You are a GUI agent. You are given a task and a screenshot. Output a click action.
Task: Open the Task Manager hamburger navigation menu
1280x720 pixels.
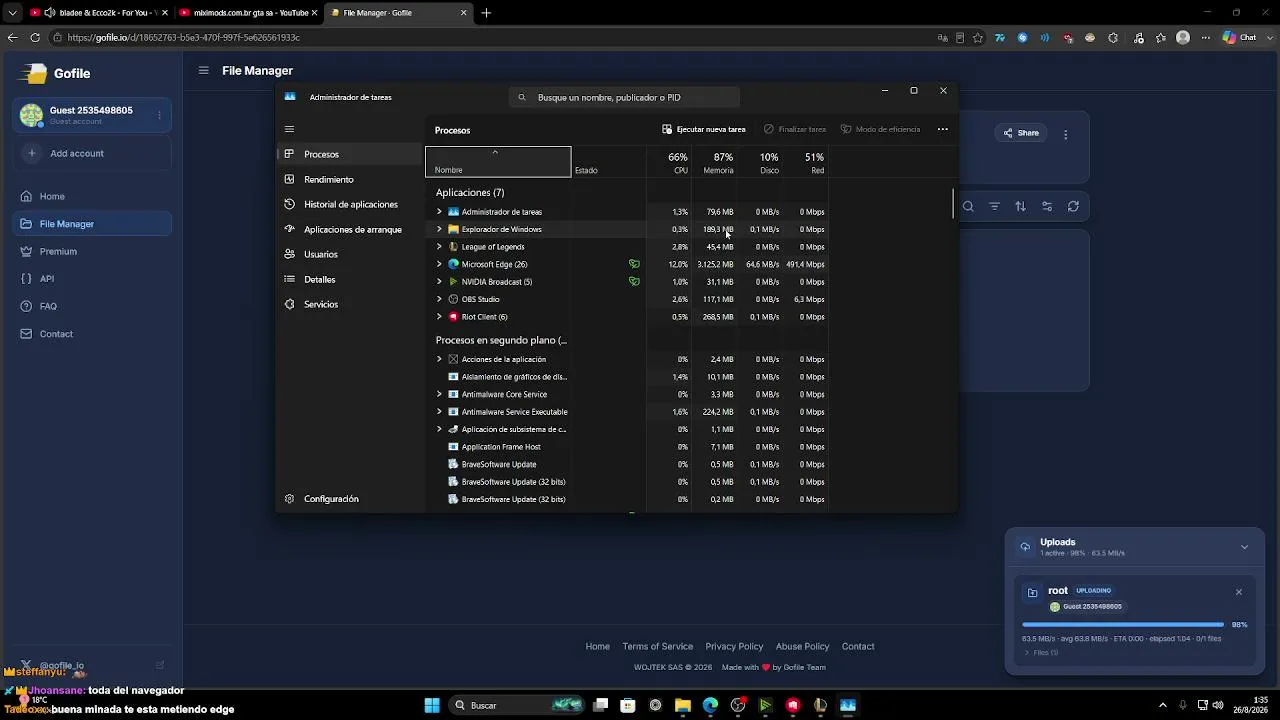(x=289, y=129)
